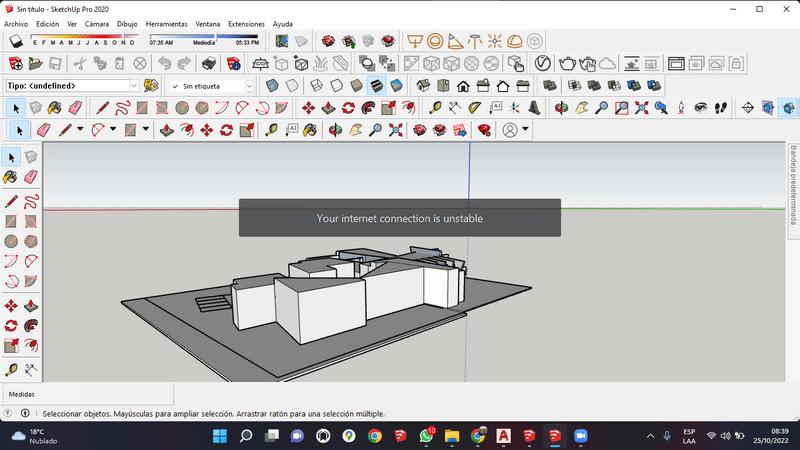The width and height of the screenshot is (800, 450).
Task: Open the Extensiones menu
Action: click(x=246, y=23)
